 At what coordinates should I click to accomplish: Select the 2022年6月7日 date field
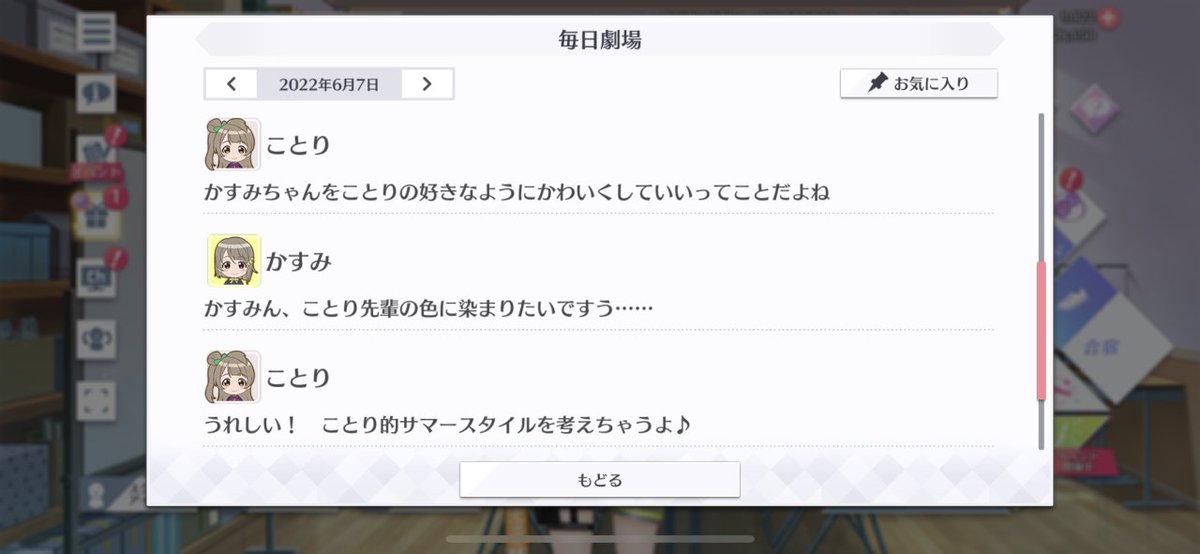(329, 84)
